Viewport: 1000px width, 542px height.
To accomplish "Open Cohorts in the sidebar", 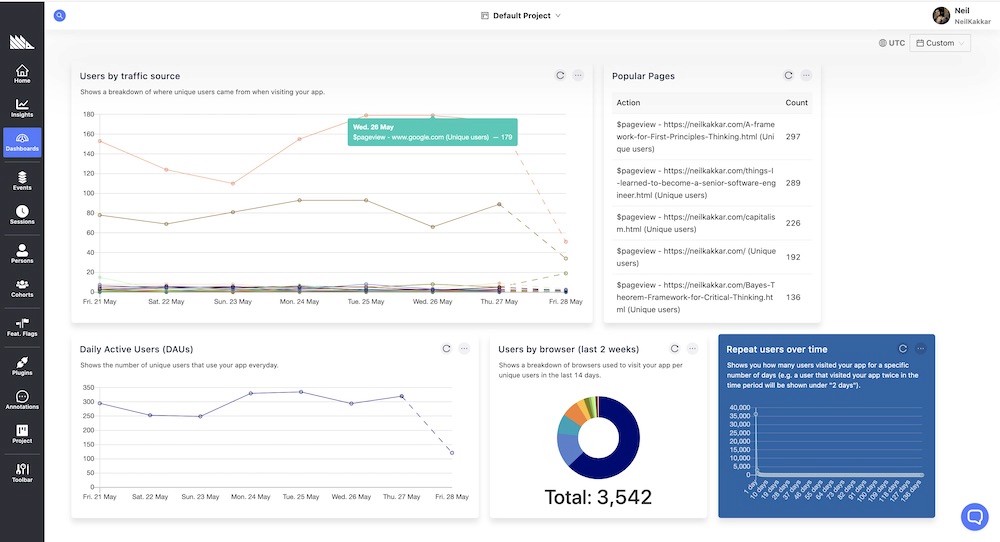I will coord(22,288).
